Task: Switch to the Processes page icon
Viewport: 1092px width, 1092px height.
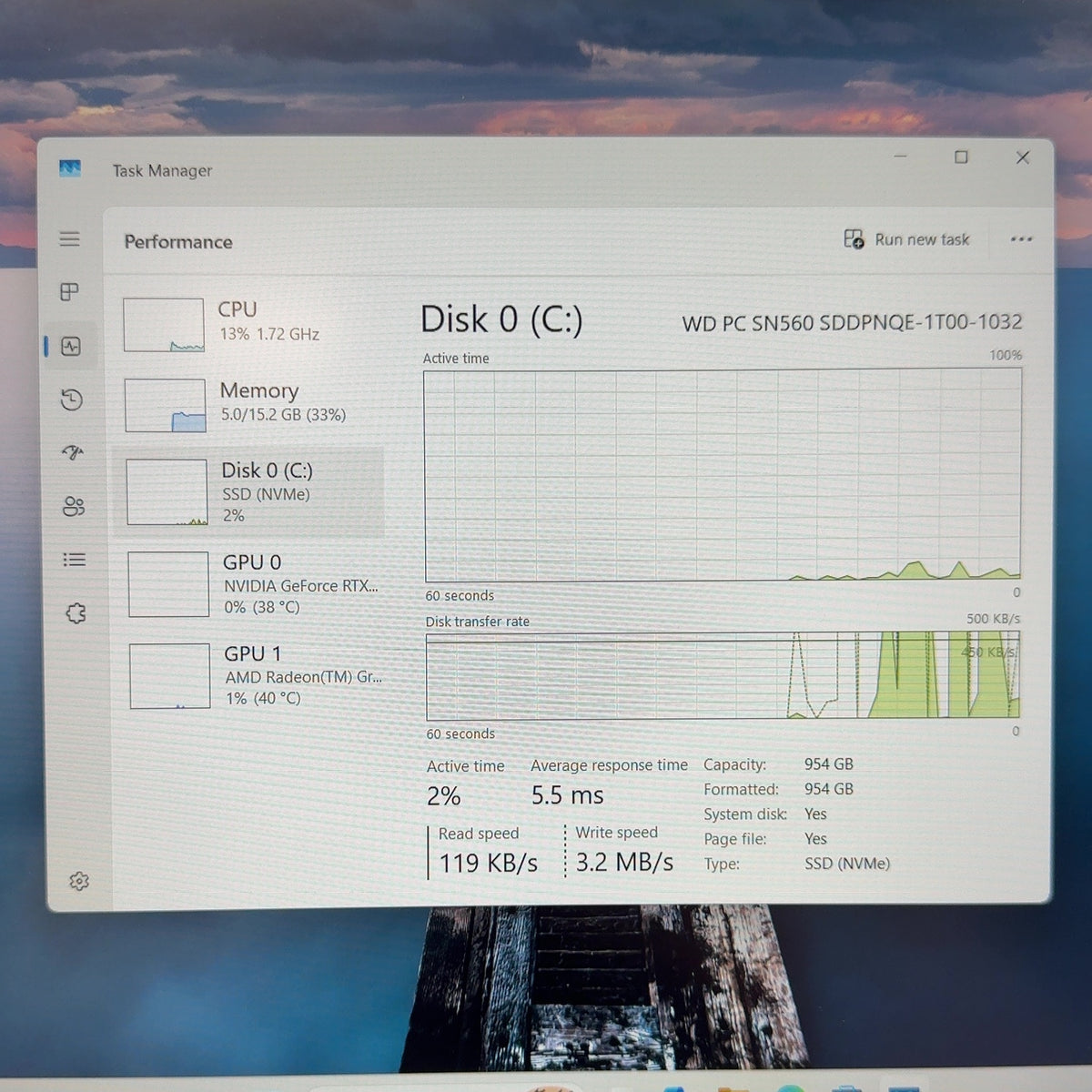Action: point(70,292)
